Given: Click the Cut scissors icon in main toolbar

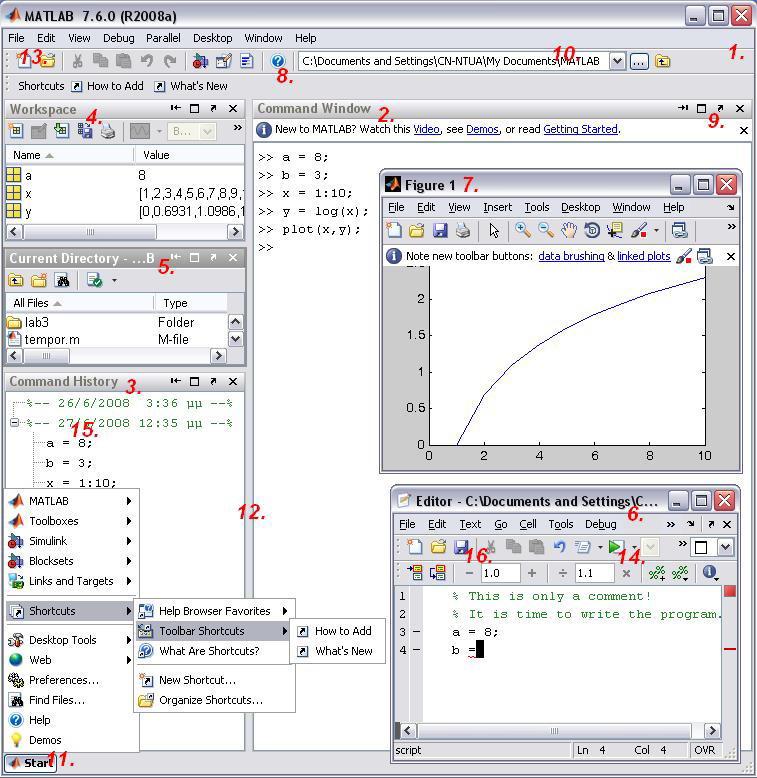Looking at the screenshot, I should [77, 61].
